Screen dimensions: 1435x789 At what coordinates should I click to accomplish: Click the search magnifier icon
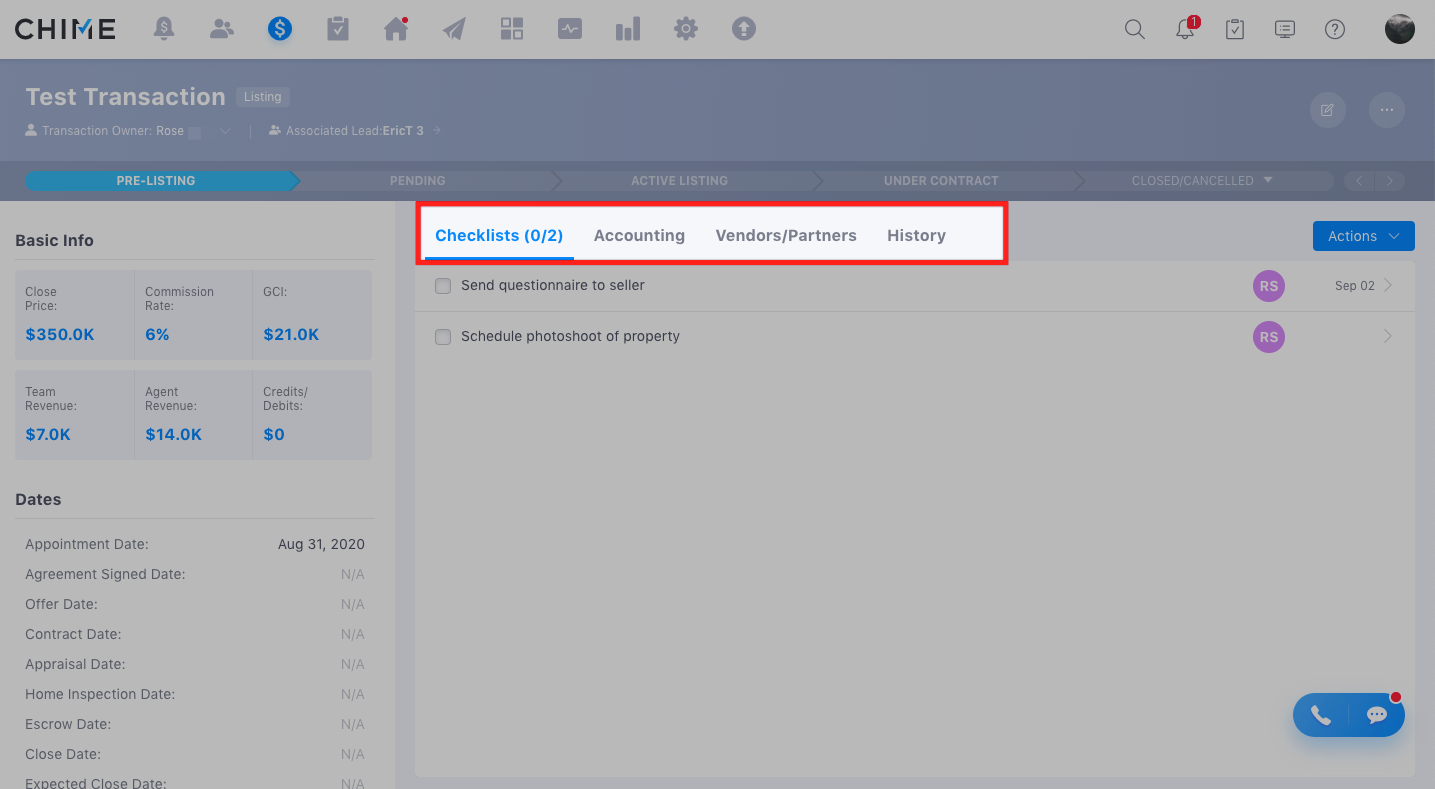(x=1134, y=29)
